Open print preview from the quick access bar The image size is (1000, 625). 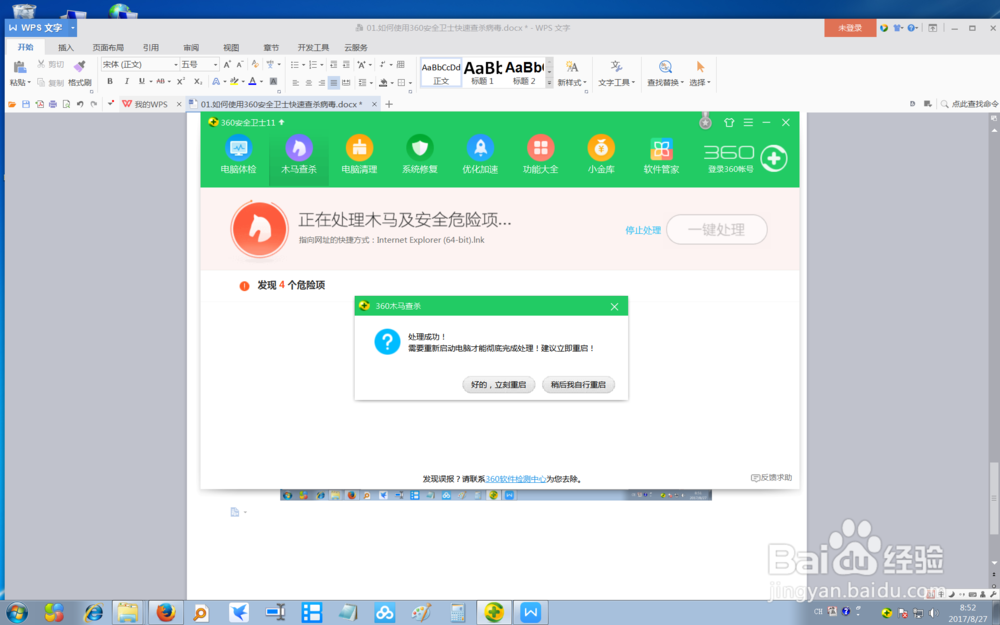point(66,104)
